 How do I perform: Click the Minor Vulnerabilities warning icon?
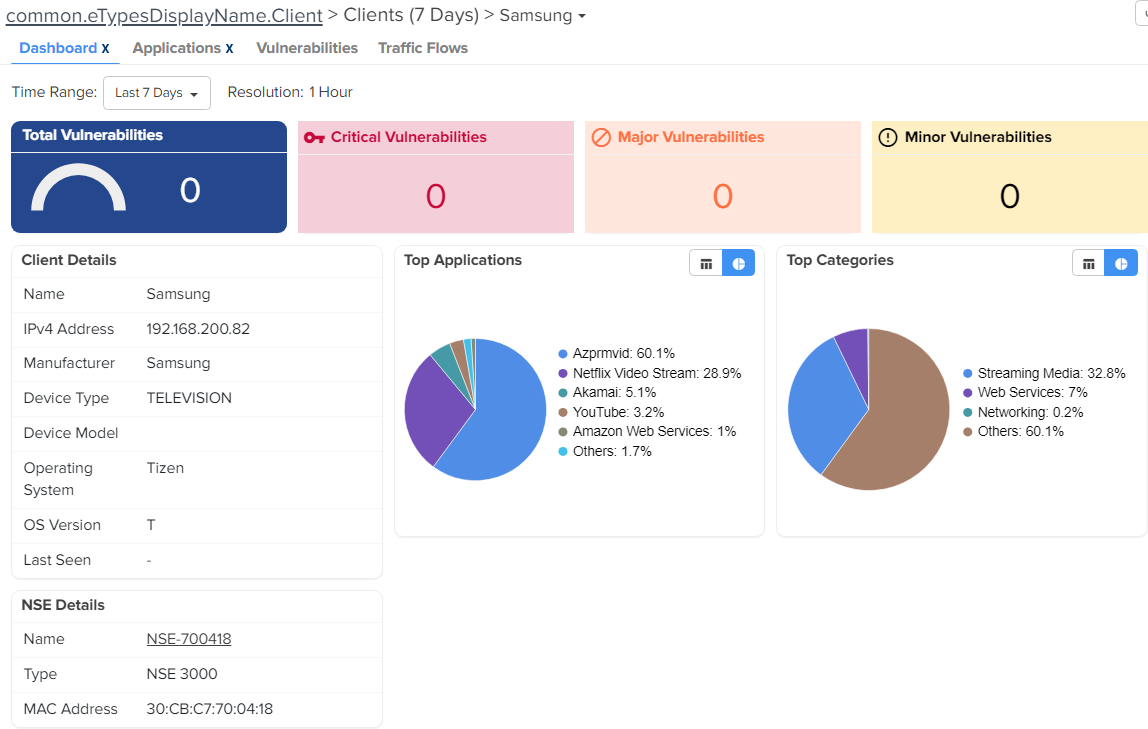[887, 138]
